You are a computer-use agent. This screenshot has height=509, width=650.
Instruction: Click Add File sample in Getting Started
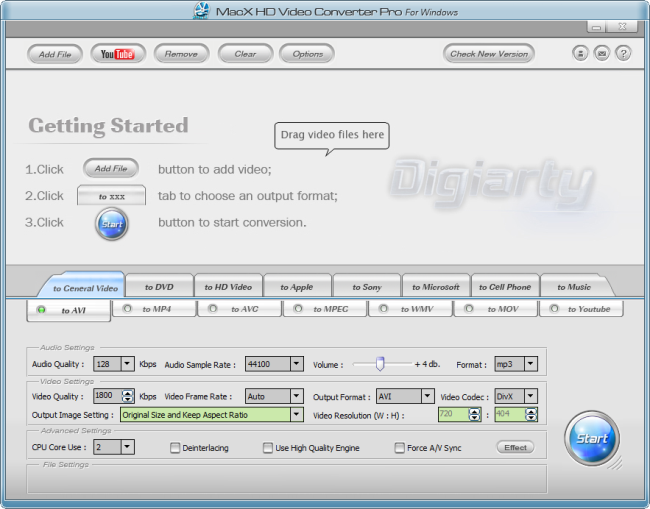pos(111,168)
